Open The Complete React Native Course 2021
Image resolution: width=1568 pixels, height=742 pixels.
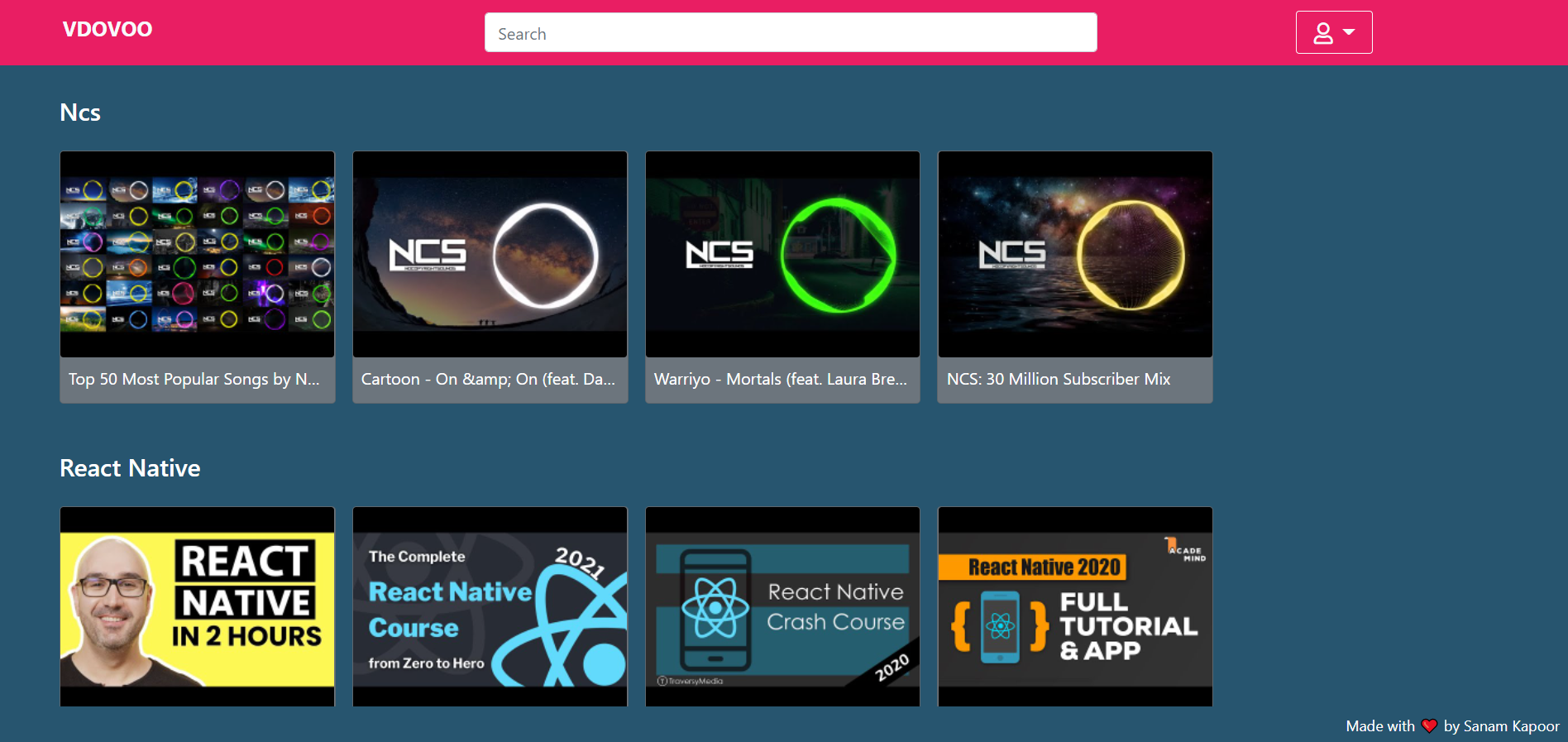490,607
